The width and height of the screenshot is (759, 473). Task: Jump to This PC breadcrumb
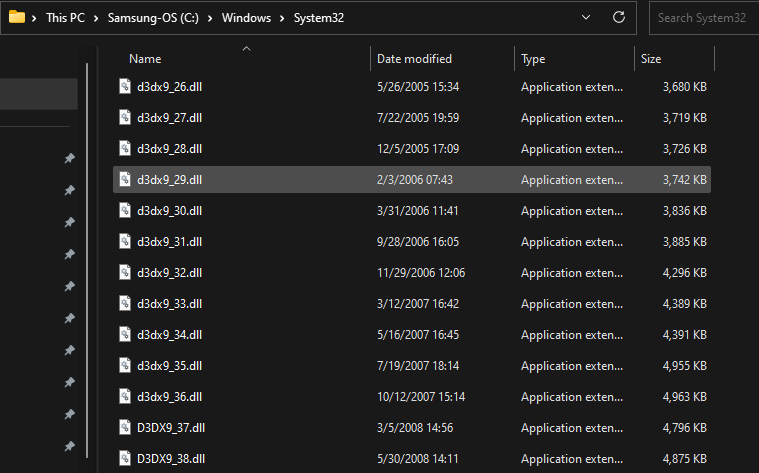pyautogui.click(x=65, y=18)
